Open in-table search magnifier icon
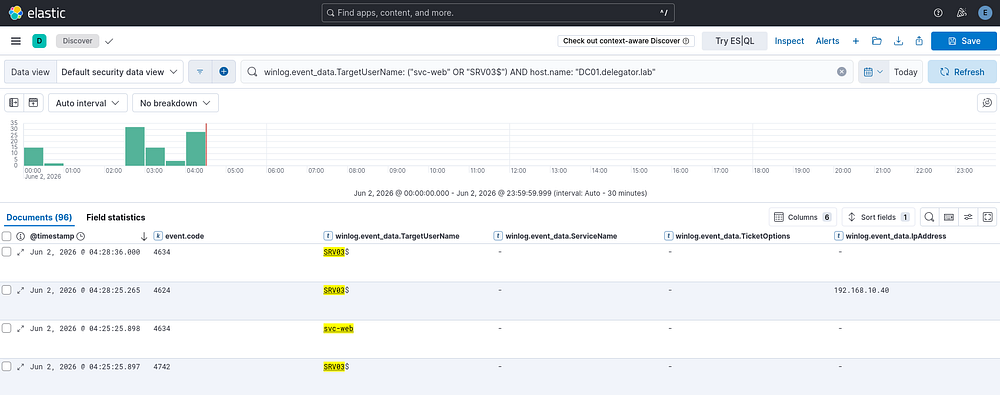 click(930, 218)
